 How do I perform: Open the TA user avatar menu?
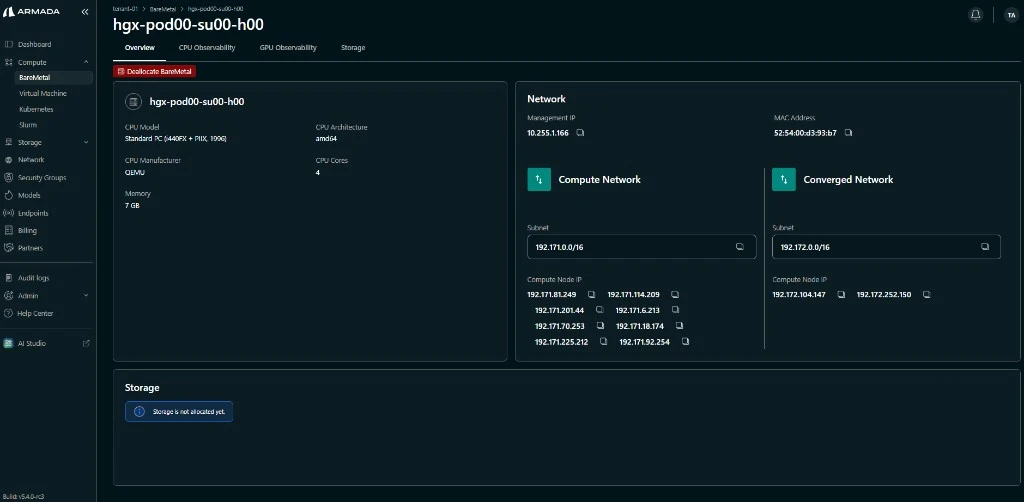(x=1011, y=14)
